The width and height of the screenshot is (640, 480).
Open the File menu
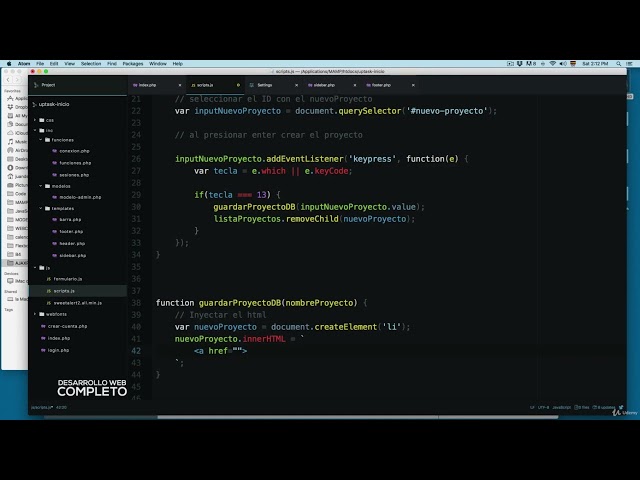click(x=40, y=64)
